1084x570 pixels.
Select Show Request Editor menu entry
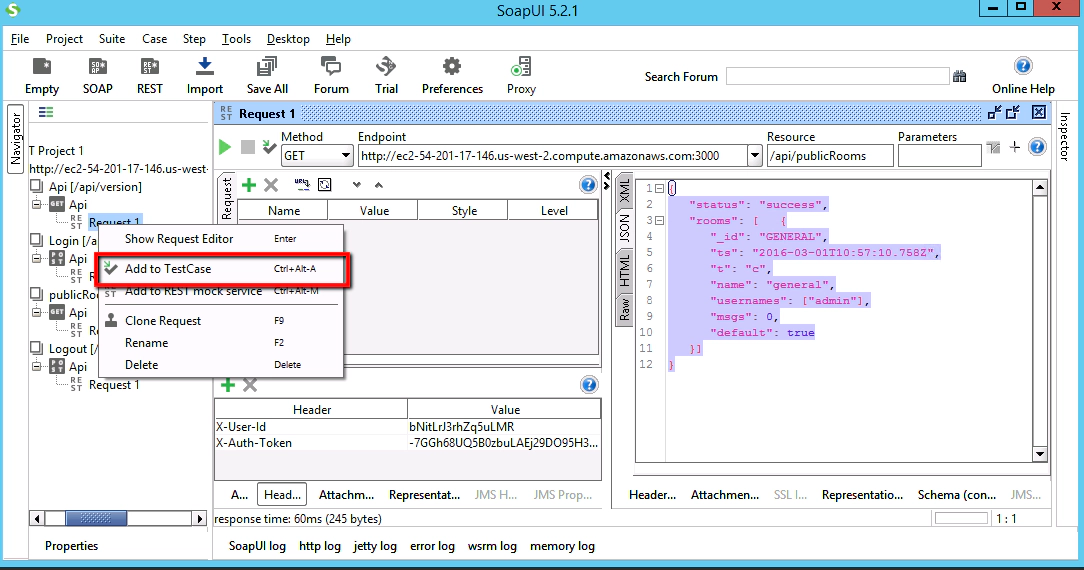coord(223,238)
